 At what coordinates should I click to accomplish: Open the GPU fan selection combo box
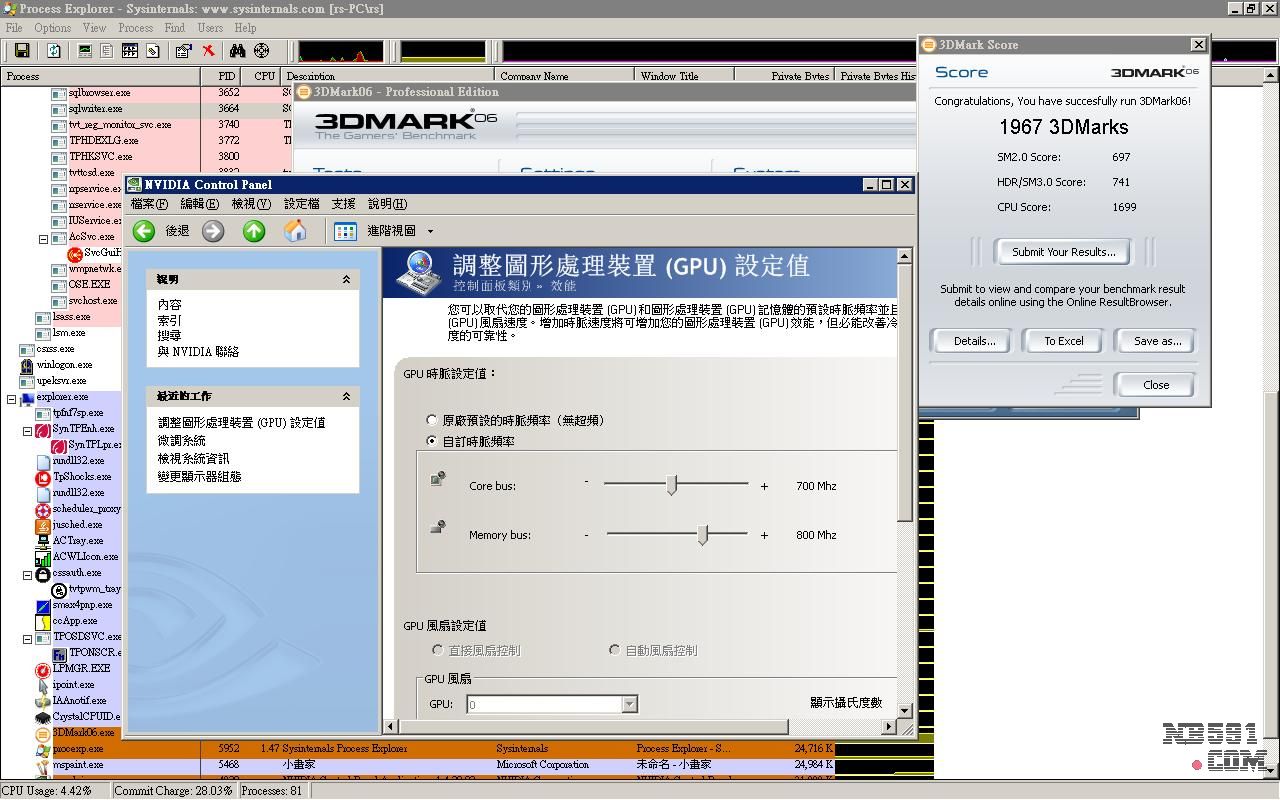pyautogui.click(x=629, y=705)
